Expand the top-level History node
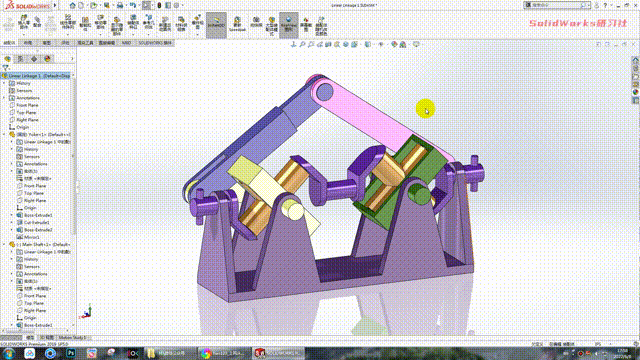Screen dimensions: 640x360 pyautogui.click(x=4, y=83)
